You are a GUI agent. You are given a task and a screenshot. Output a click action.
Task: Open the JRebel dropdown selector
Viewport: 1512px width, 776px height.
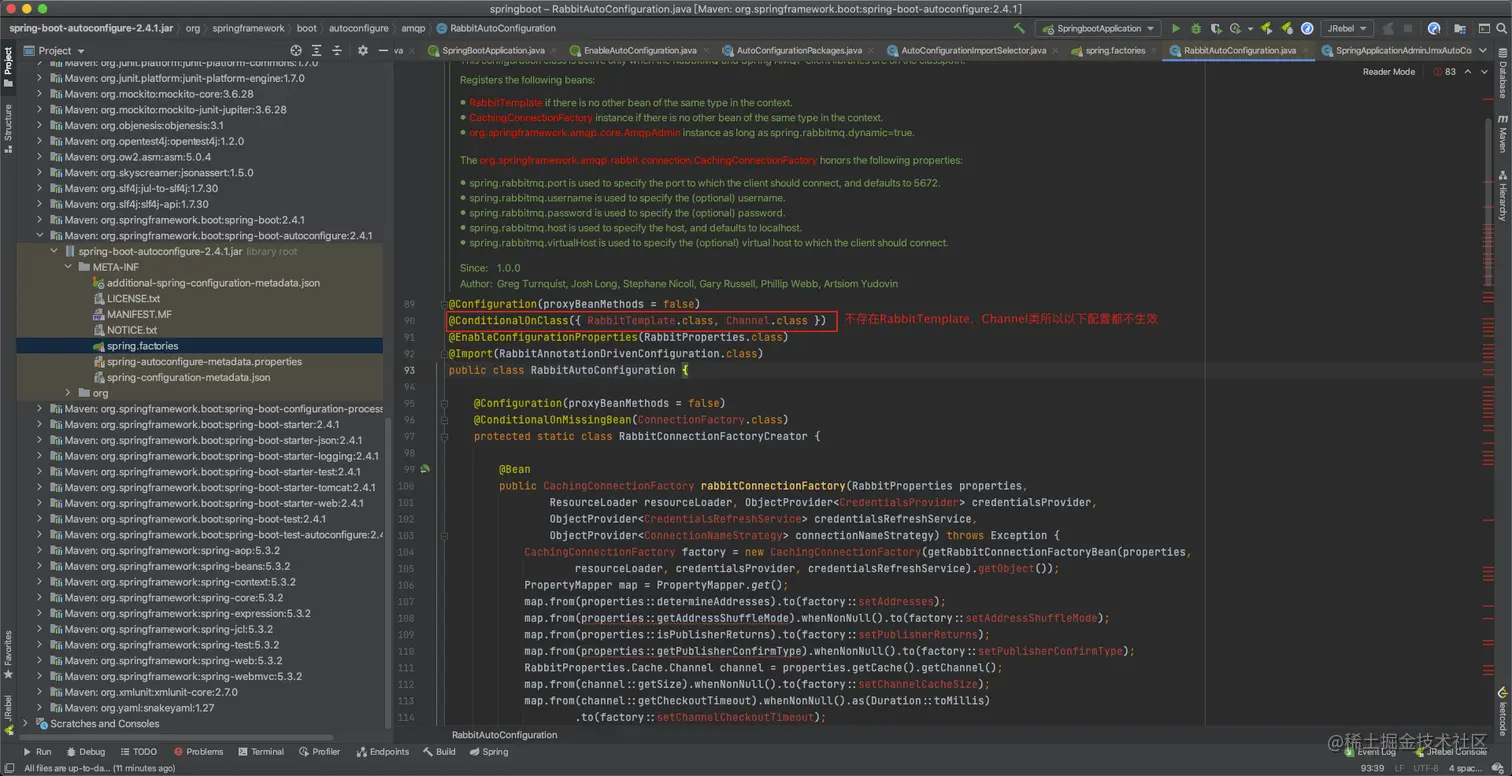click(x=1346, y=29)
